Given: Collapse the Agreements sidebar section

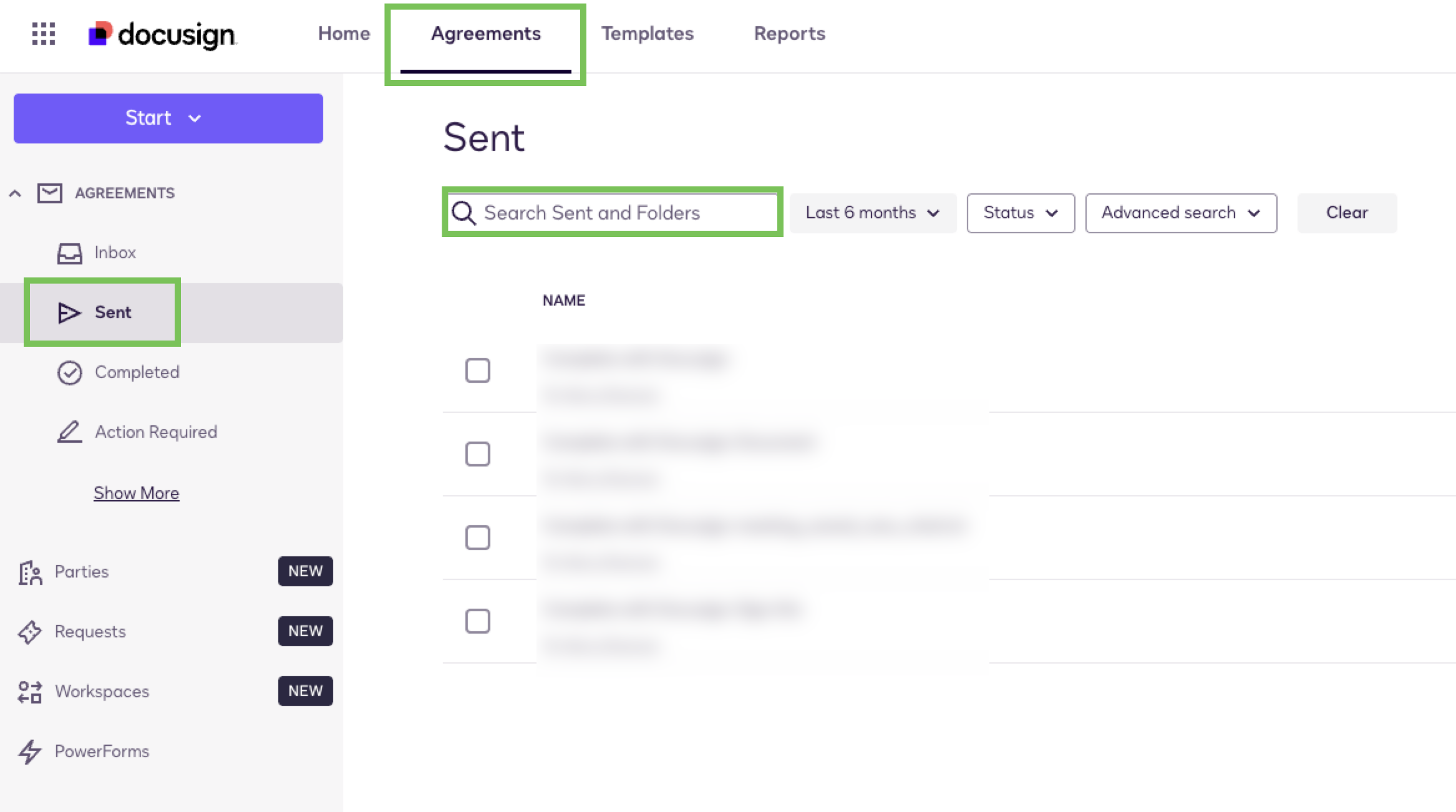Looking at the screenshot, I should (15, 193).
